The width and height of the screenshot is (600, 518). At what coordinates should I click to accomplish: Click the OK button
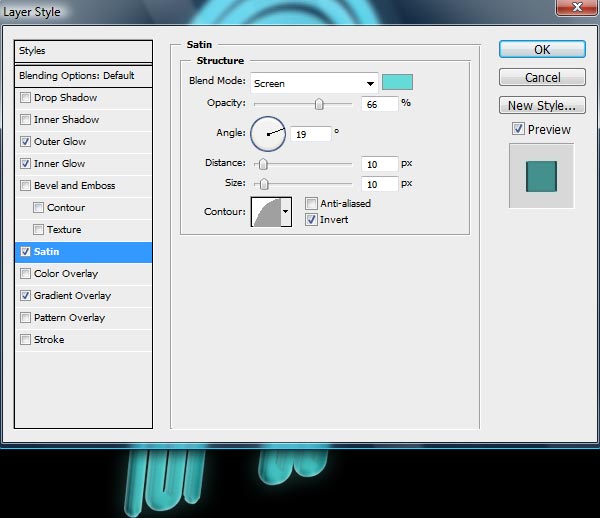(542, 49)
